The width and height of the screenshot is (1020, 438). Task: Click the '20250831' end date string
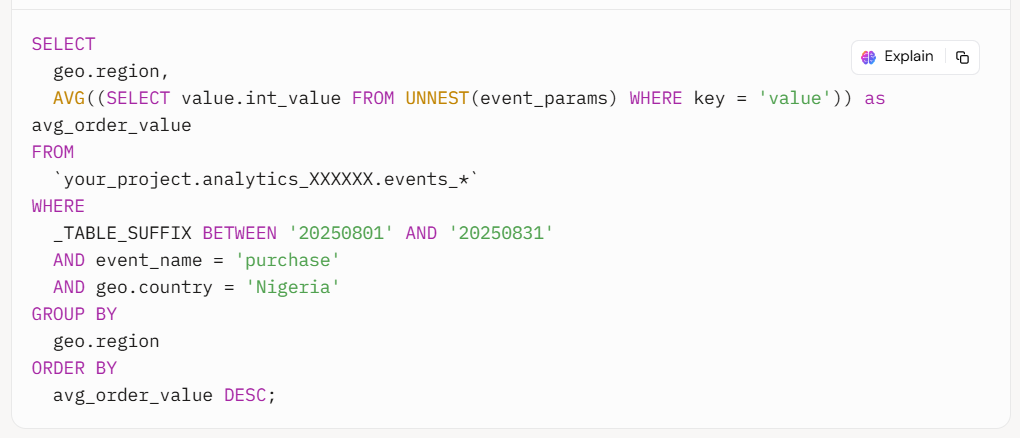coord(501,233)
